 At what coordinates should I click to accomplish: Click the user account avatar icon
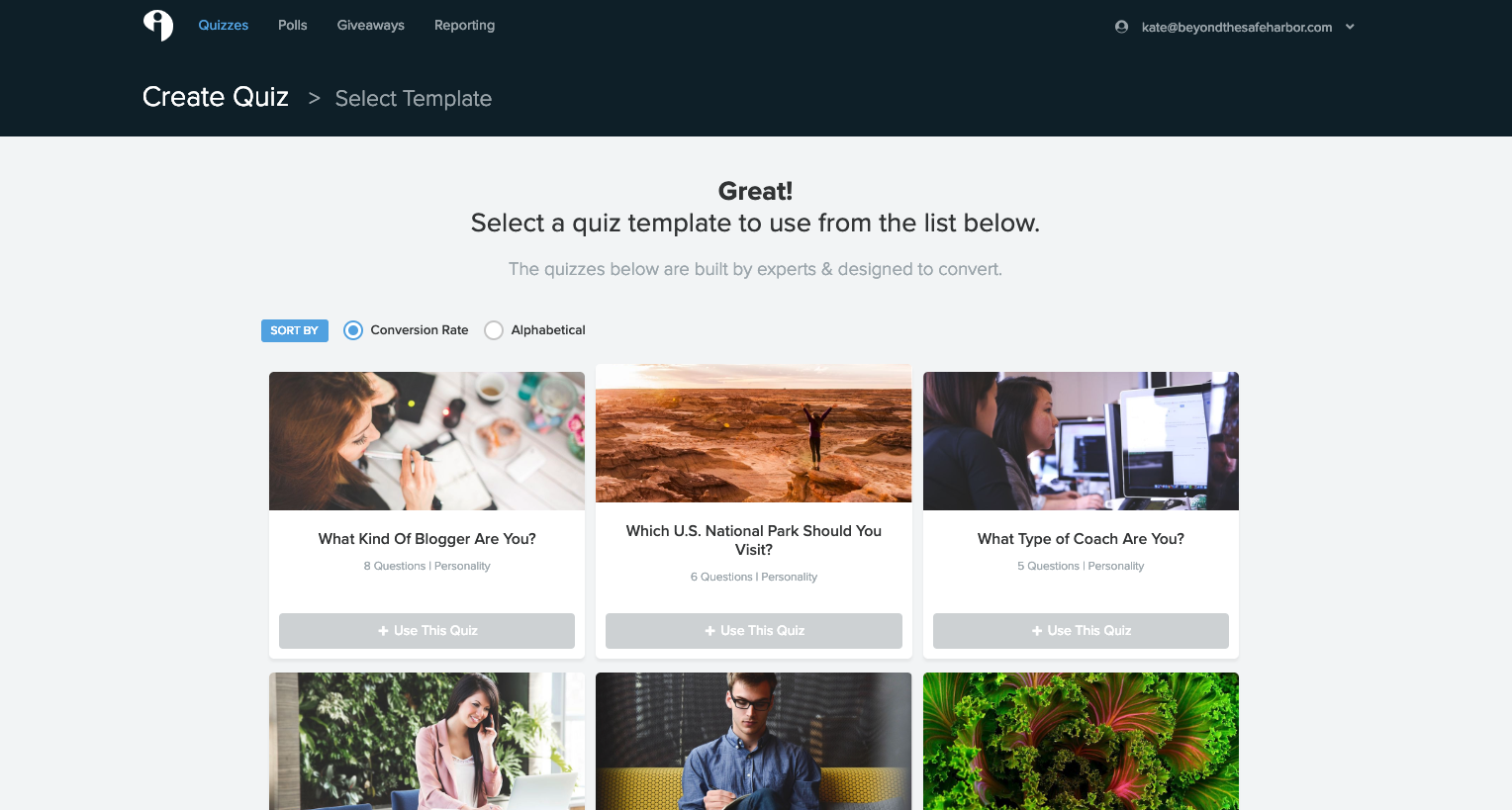click(x=1121, y=27)
